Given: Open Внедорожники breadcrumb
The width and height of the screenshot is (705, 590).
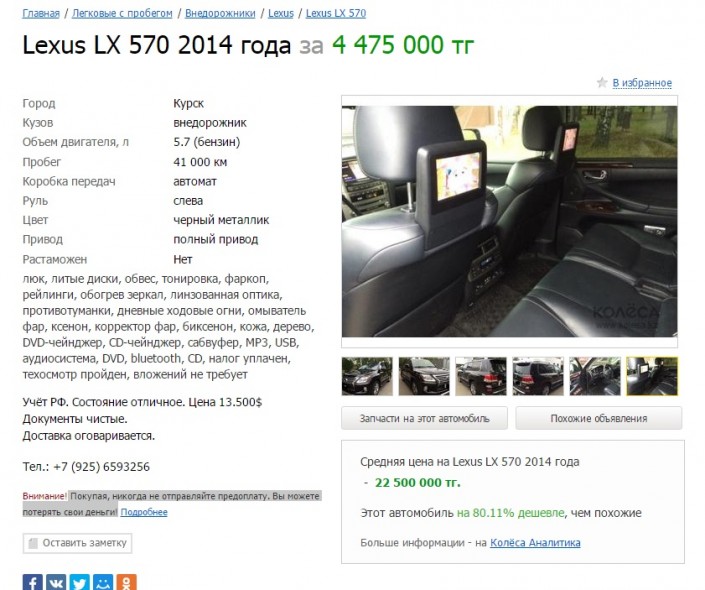Looking at the screenshot, I should (x=220, y=13).
